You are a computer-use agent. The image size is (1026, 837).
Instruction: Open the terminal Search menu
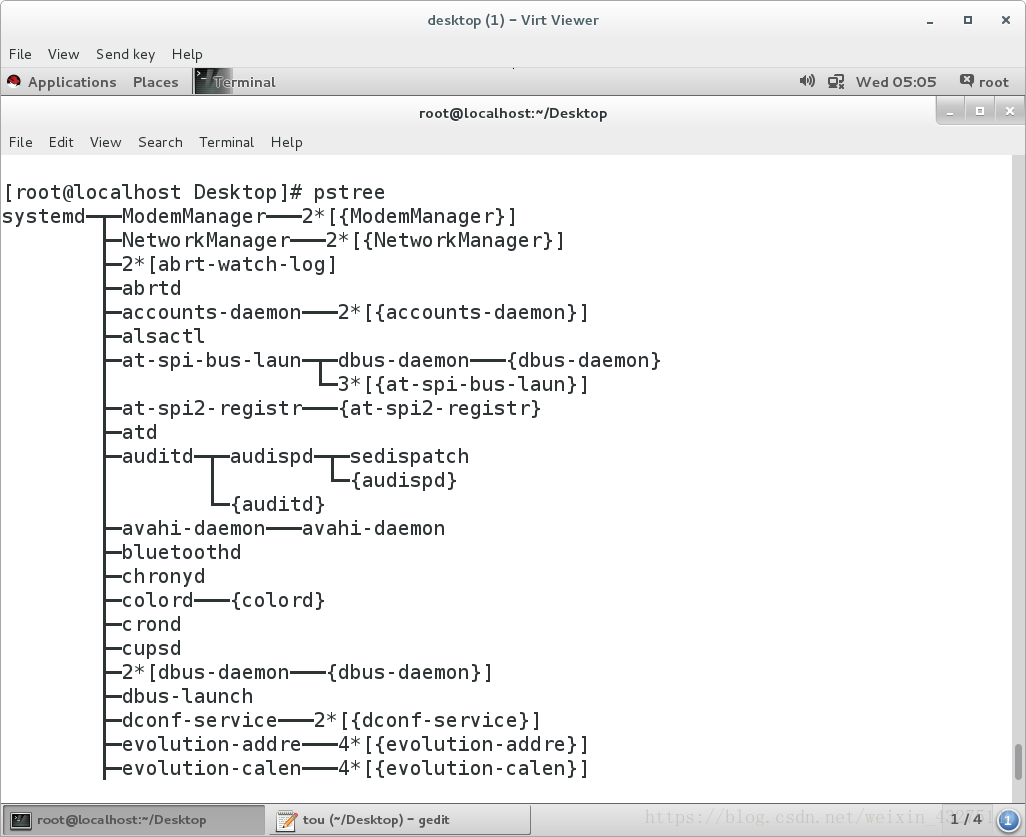(x=160, y=142)
